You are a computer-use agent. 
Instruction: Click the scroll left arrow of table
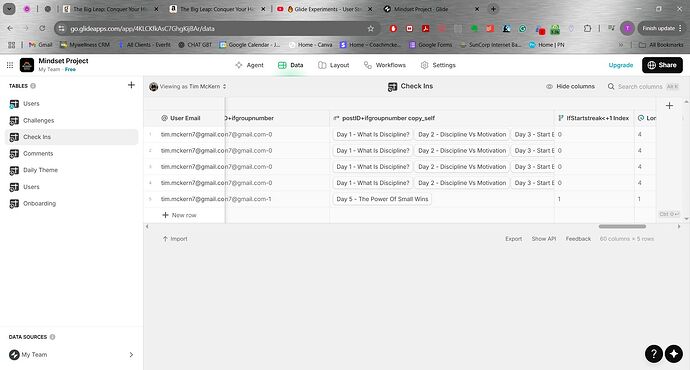click(x=147, y=227)
